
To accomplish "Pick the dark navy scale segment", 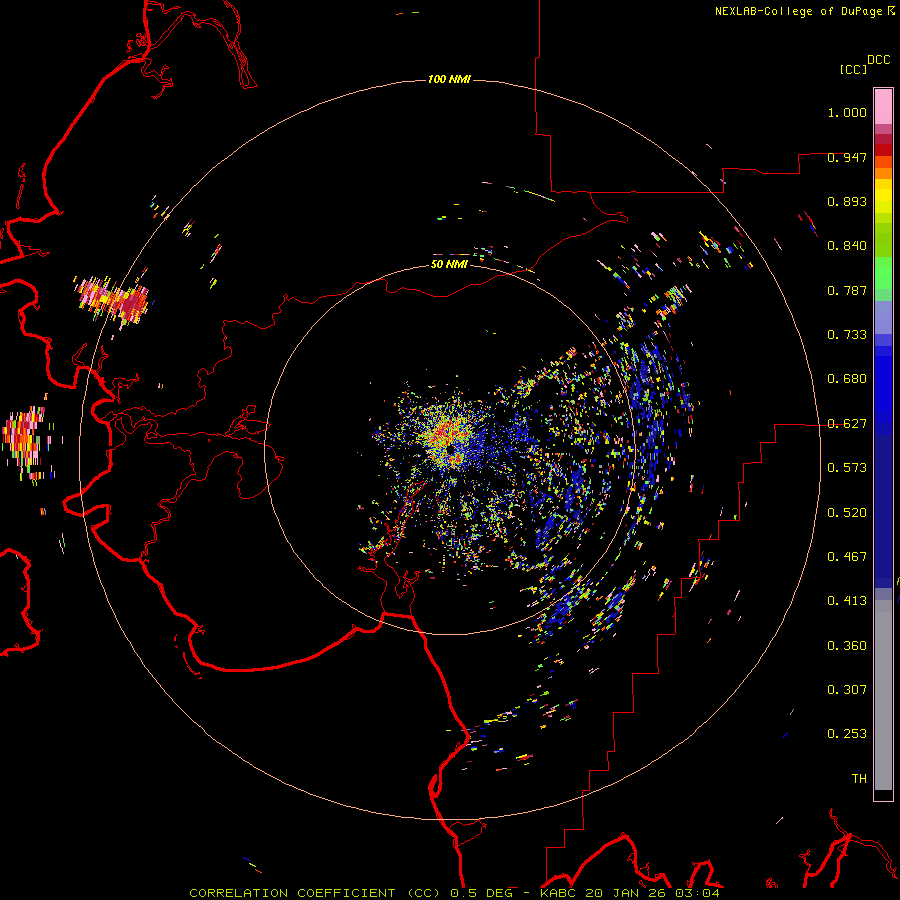I will [883, 505].
